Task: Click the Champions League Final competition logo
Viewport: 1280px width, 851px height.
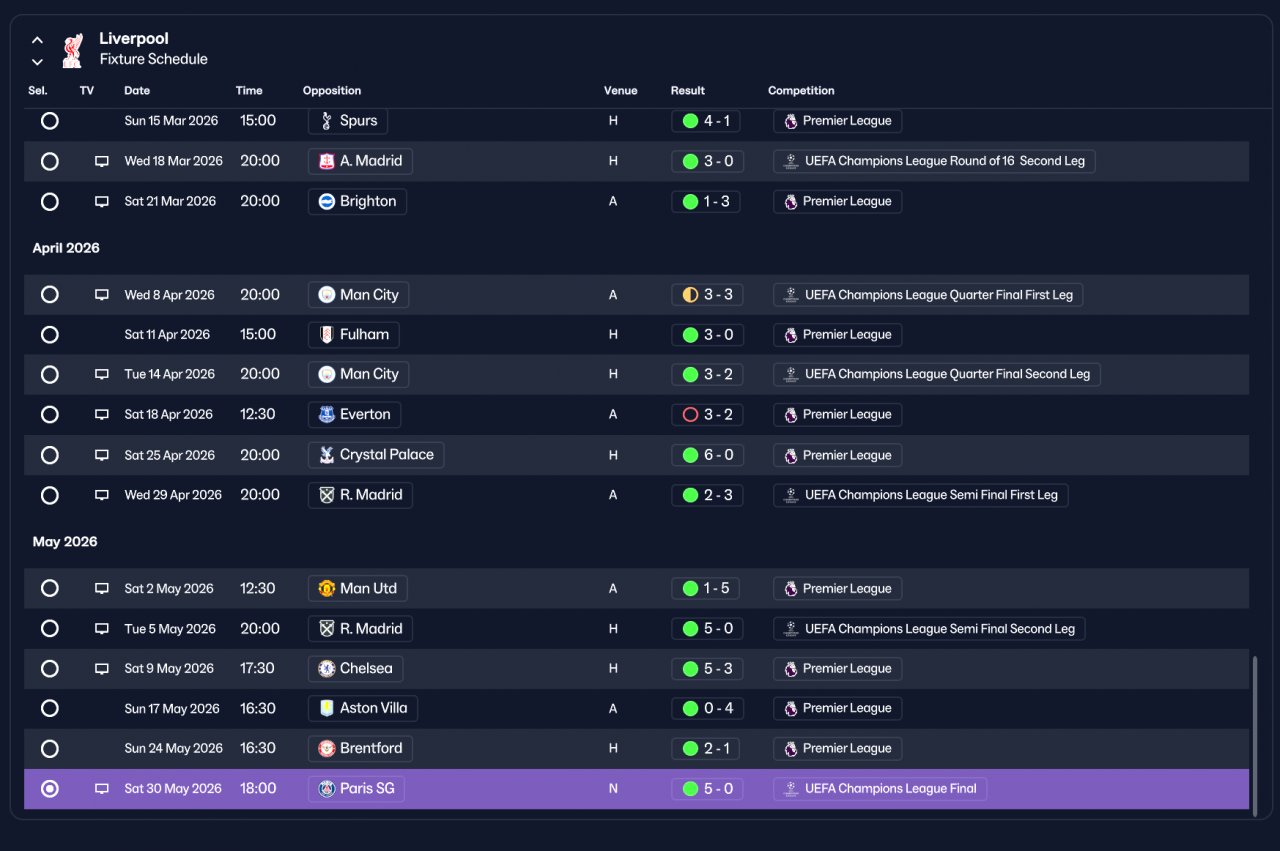Action: click(791, 789)
